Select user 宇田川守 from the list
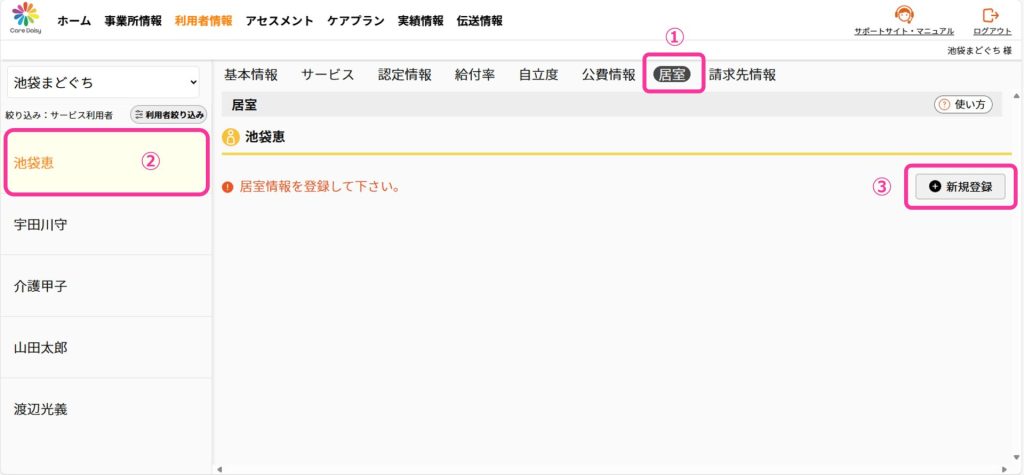This screenshot has width=1024, height=475. (106, 225)
